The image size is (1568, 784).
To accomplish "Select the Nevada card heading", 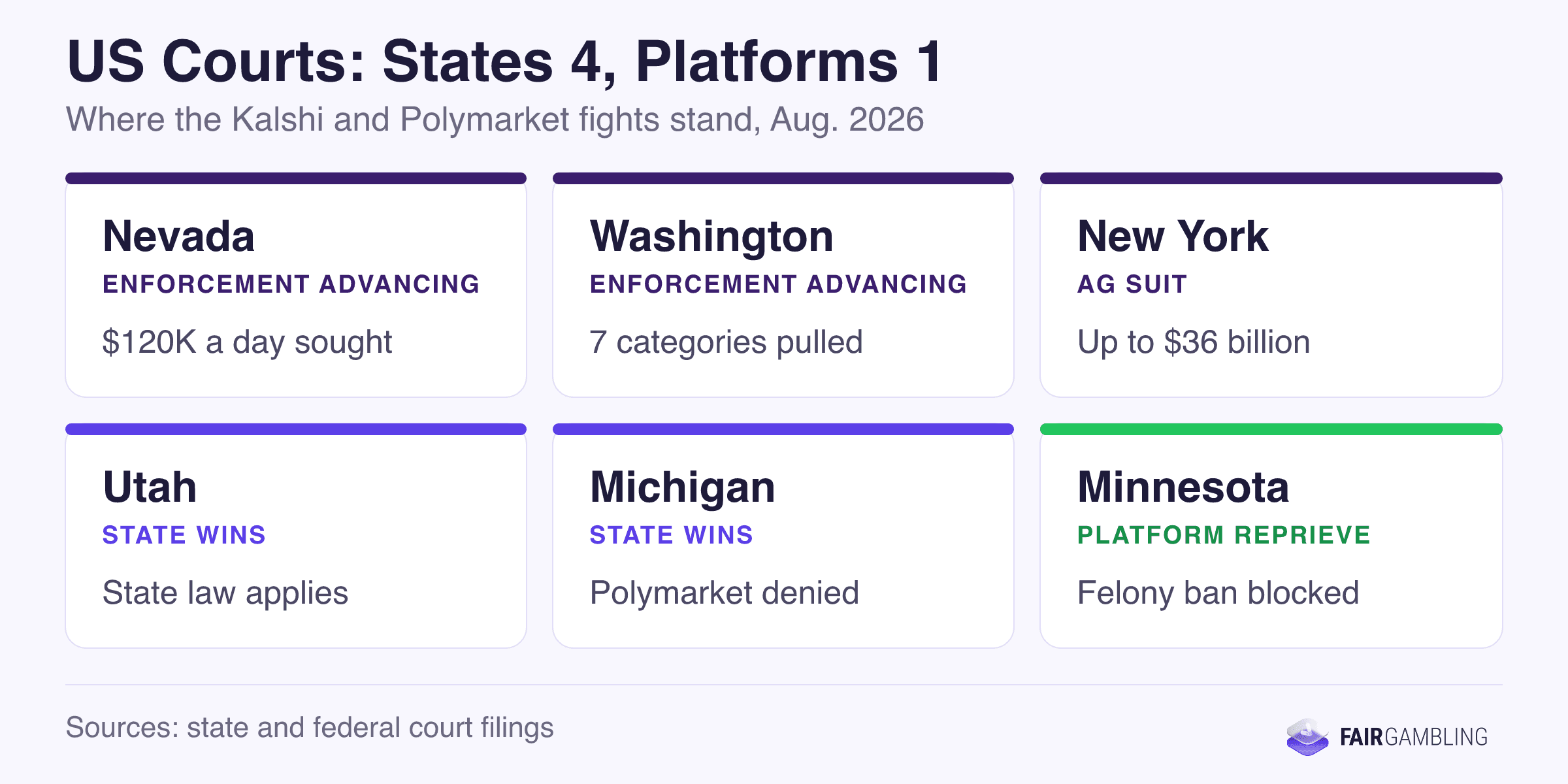I will click(178, 236).
